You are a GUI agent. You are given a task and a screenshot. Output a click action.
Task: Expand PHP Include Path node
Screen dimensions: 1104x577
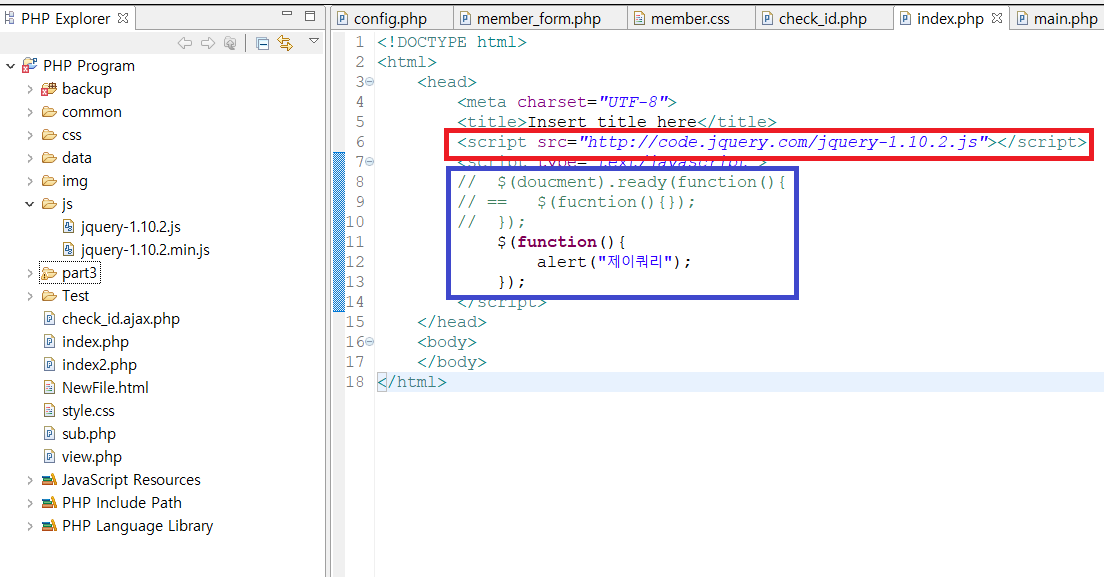tap(30, 503)
